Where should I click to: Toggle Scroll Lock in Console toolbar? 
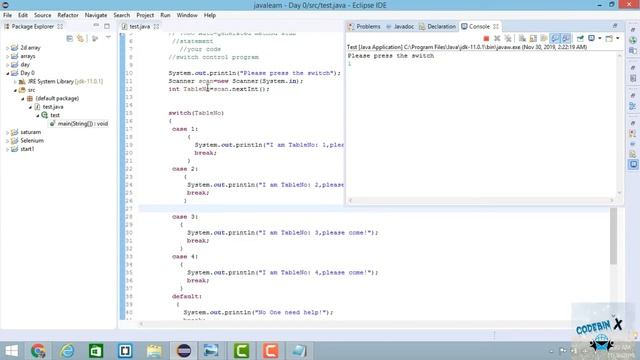pyautogui.click(x=533, y=38)
